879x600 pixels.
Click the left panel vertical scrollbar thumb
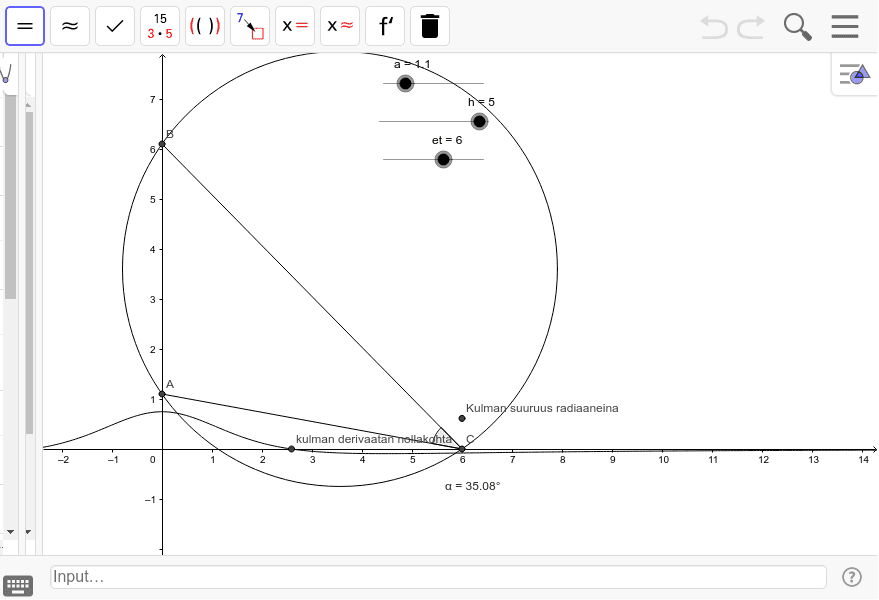point(10,196)
